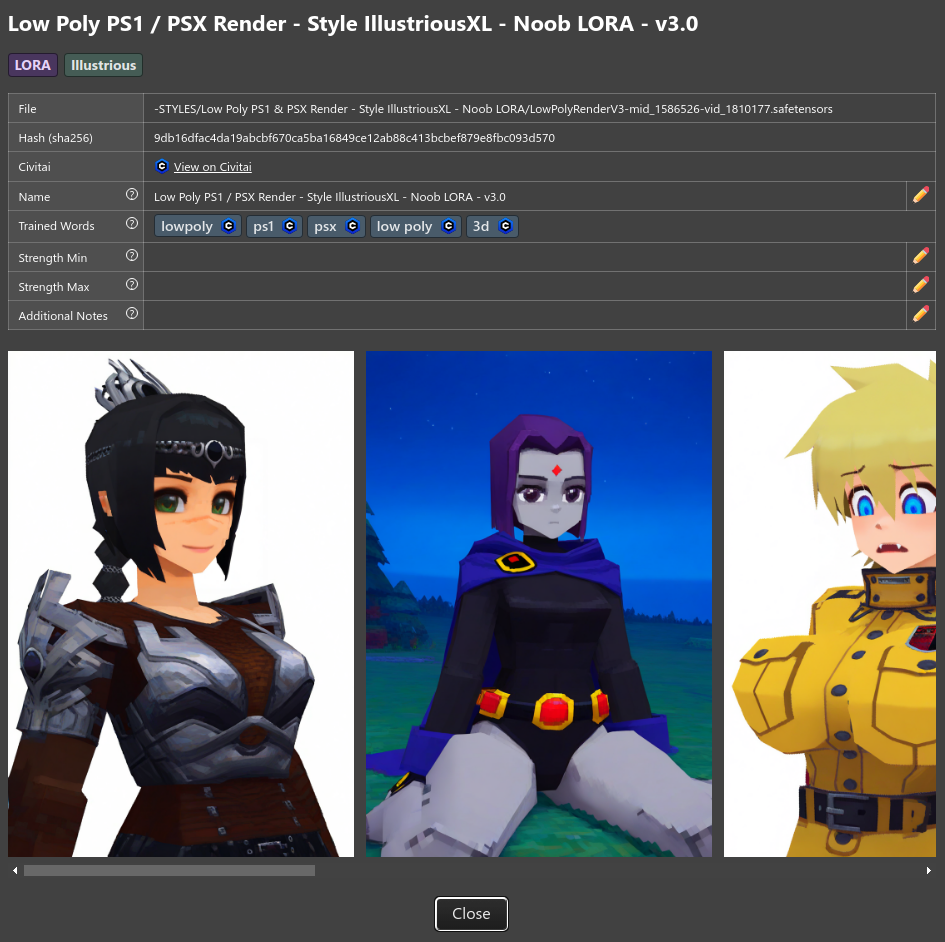This screenshot has height=942, width=945.
Task: Click the Name value 'Low Poly PS1 / PSX Render' text
Action: tap(330, 197)
